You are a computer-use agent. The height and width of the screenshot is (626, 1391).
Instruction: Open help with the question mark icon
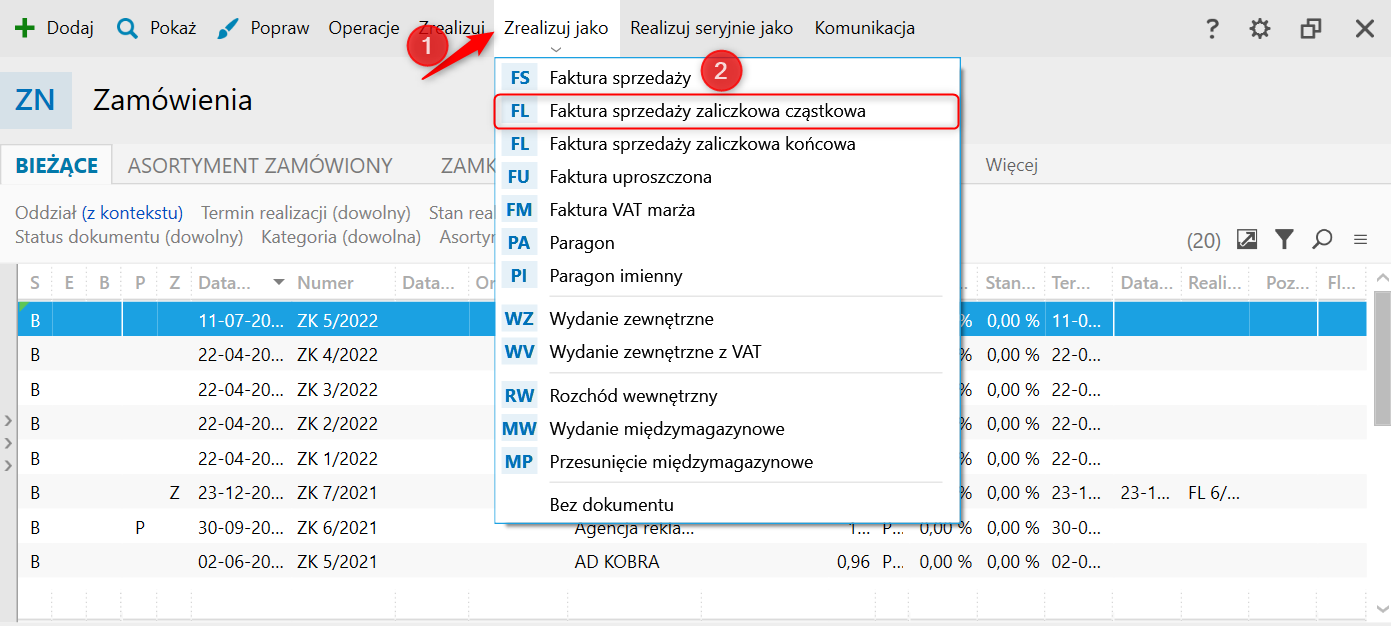click(1212, 29)
